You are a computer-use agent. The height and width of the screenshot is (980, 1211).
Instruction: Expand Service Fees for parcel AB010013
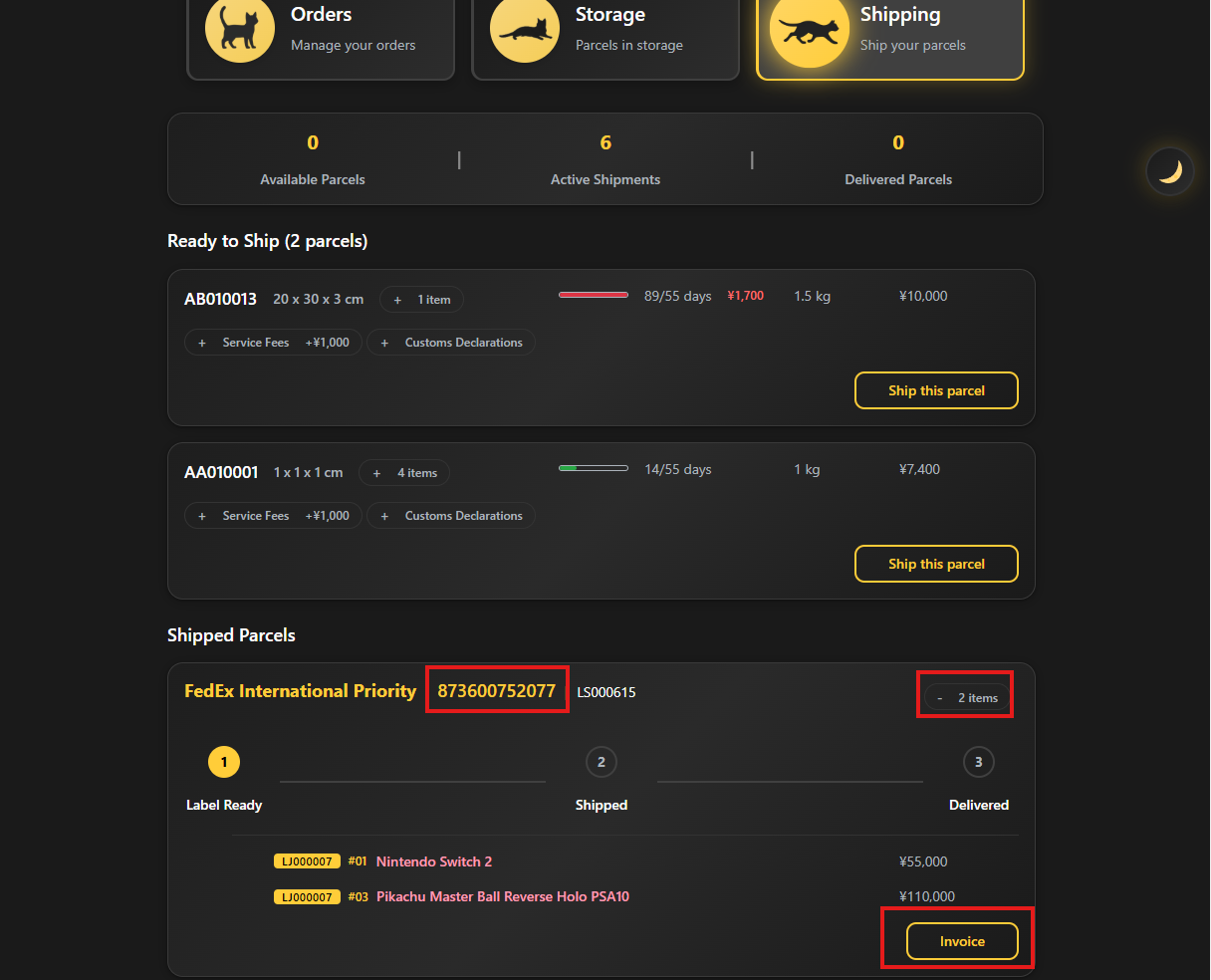[273, 343]
